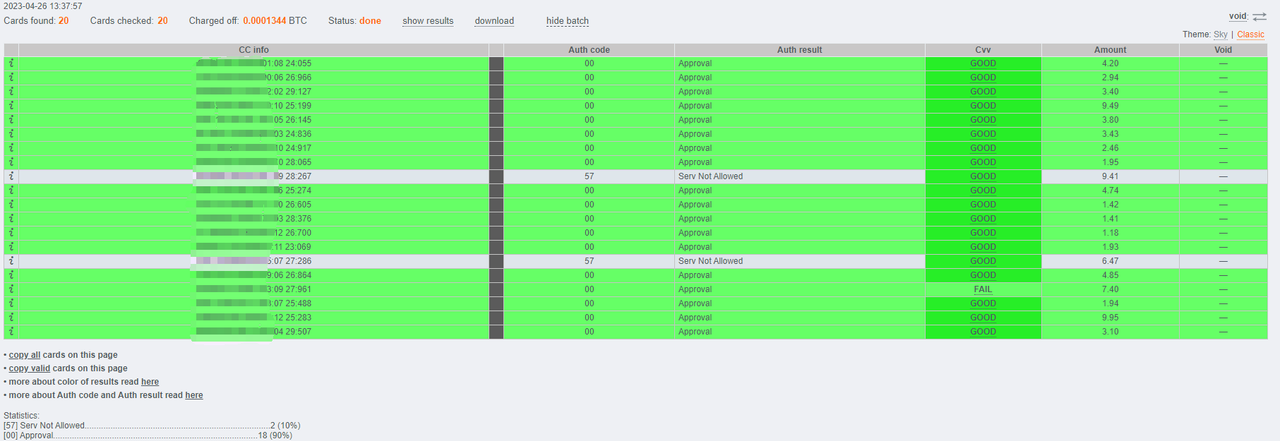Viewport: 1280px width, 441px height.
Task: Click the CC info column header
Action: pos(253,50)
